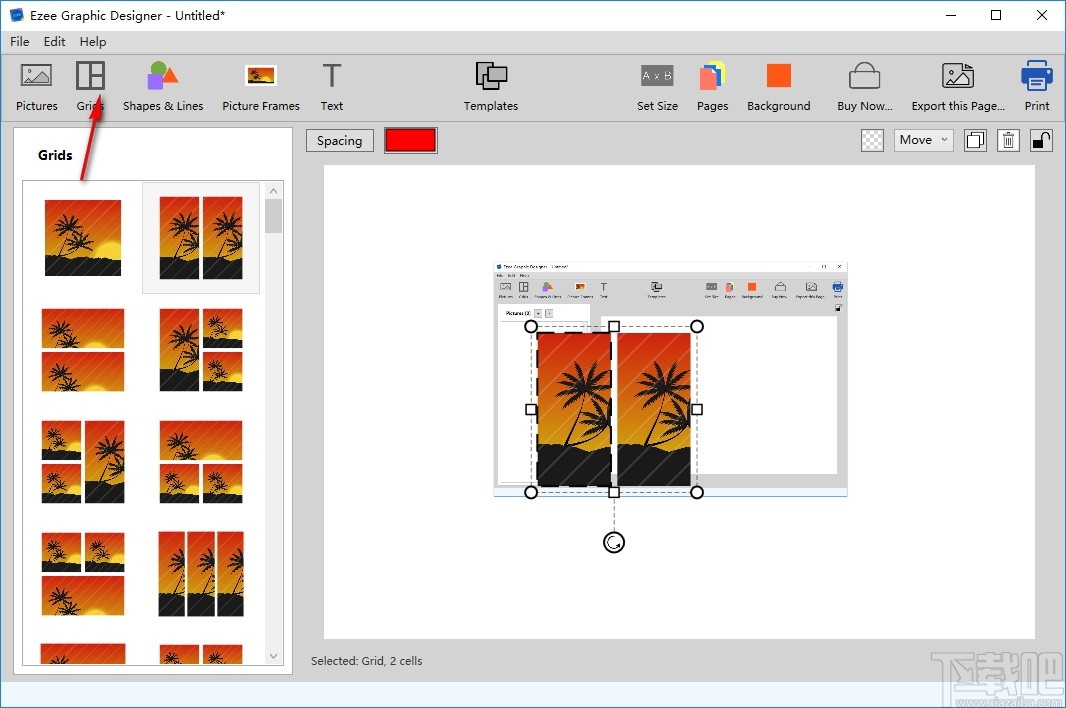The width and height of the screenshot is (1066, 708).
Task: Click the top-right corner resize handle
Action: [697, 326]
